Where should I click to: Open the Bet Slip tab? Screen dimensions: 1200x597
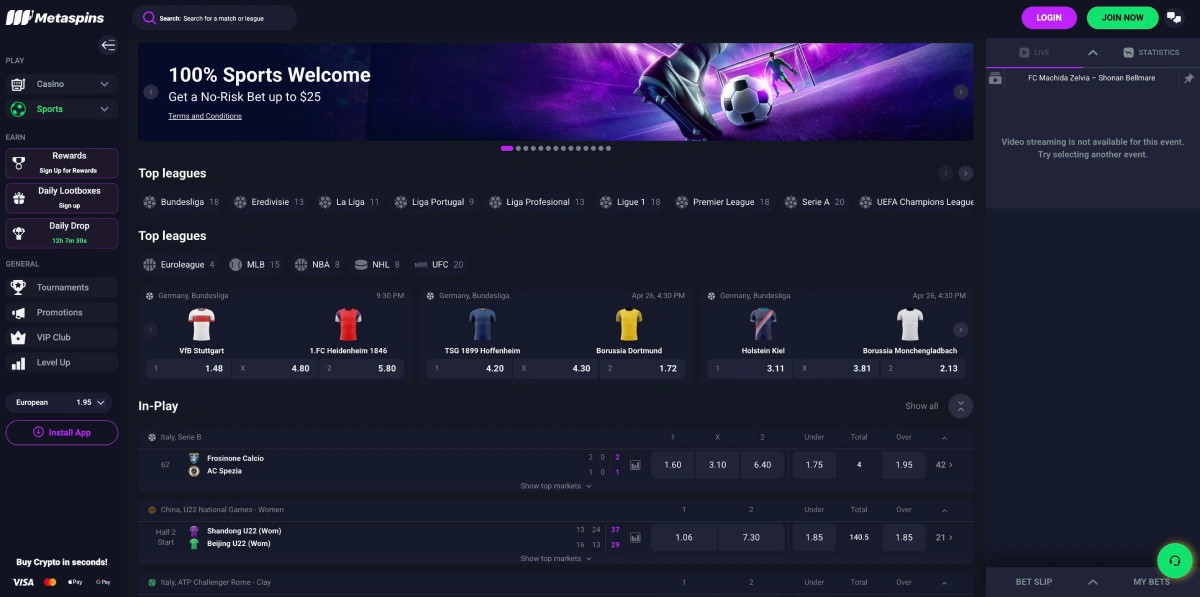pyautogui.click(x=1035, y=582)
